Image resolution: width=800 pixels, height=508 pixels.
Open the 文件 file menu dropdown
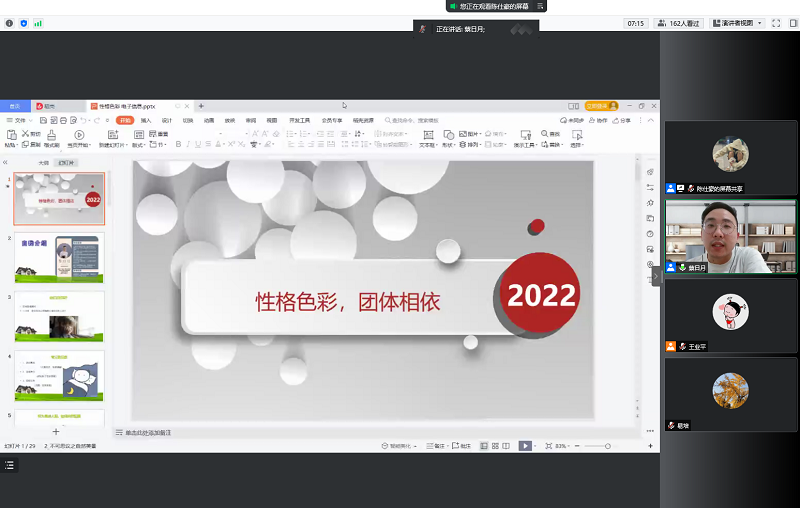(x=18, y=120)
